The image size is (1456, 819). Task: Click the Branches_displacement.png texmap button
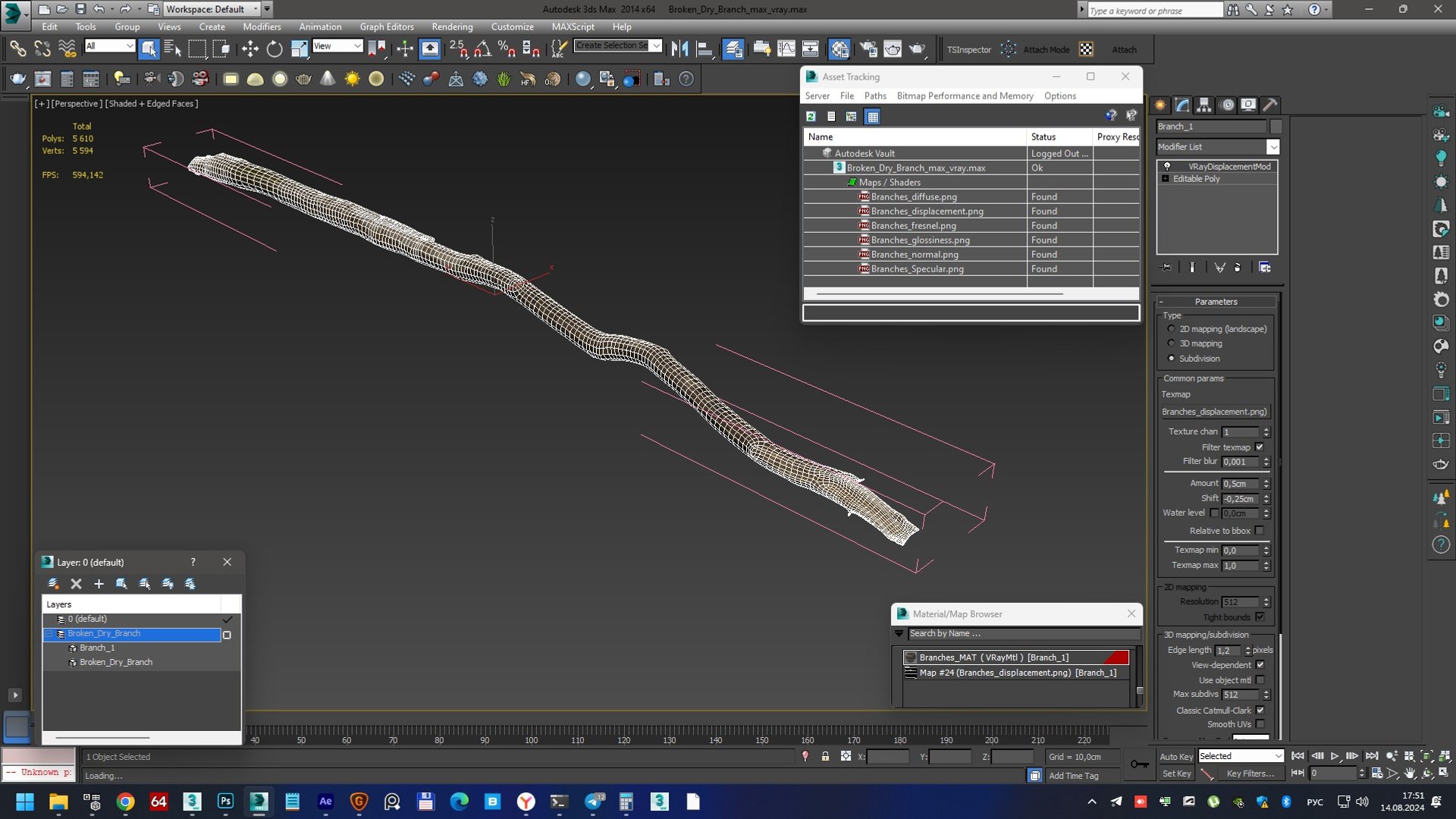tap(1216, 412)
